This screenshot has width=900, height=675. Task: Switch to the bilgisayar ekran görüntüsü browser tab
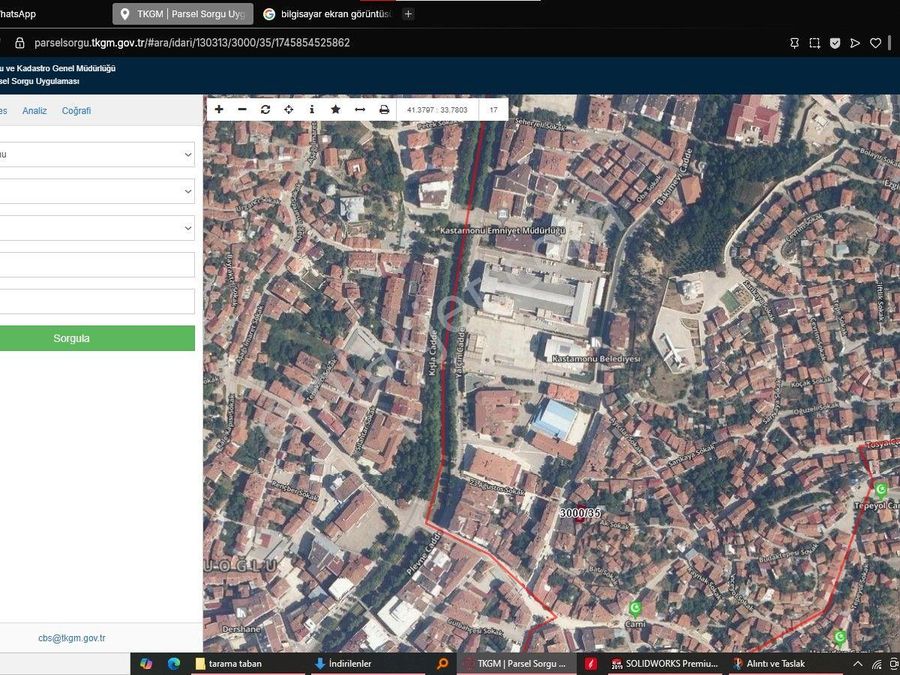click(327, 14)
